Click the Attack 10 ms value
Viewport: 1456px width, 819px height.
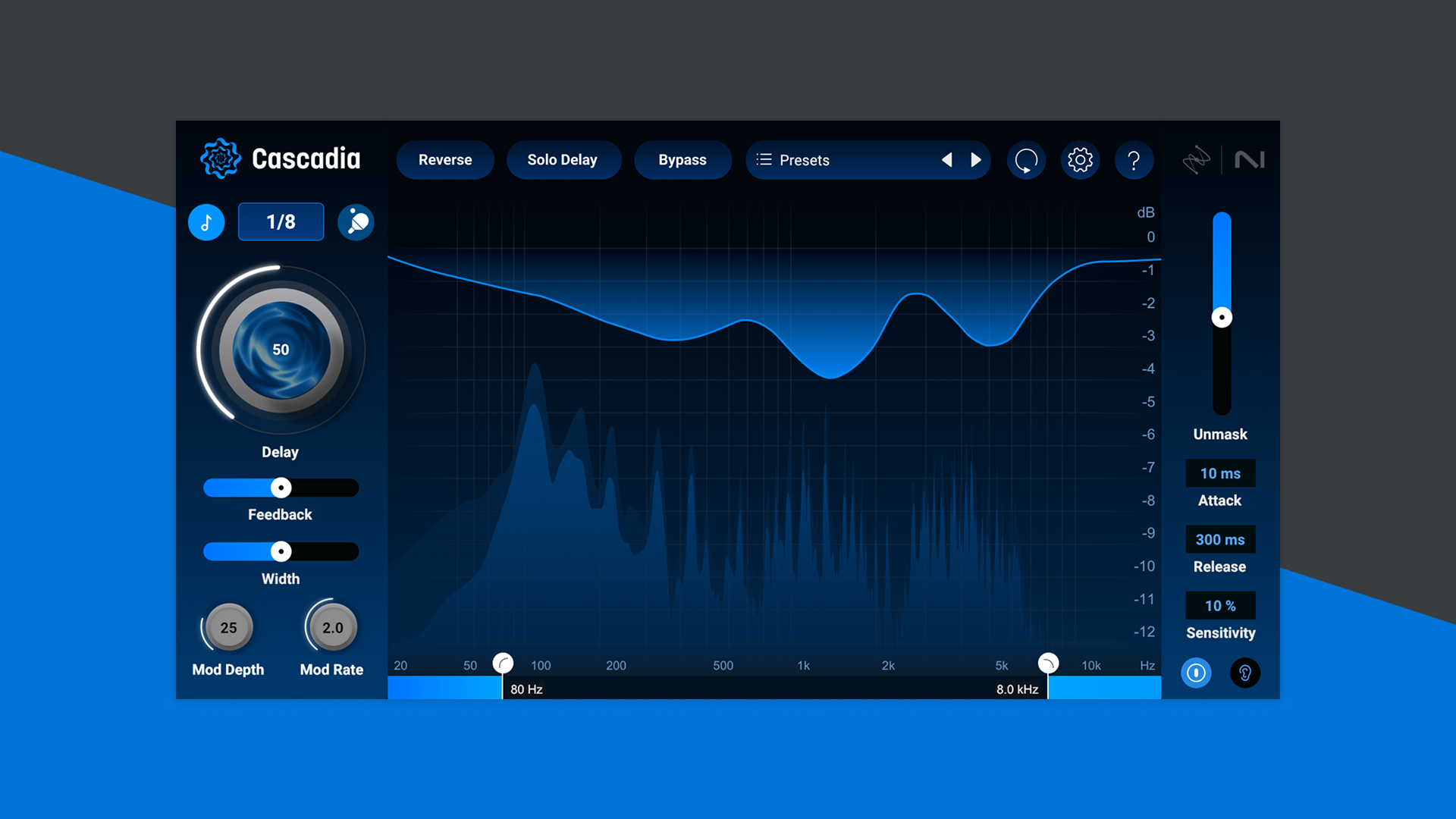click(1220, 473)
